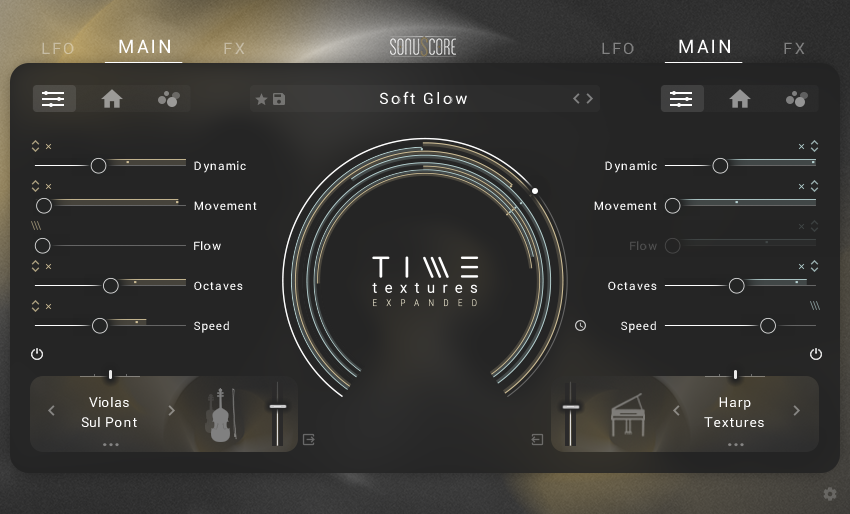850x514 pixels.
Task: Click the harp piano instrument icon
Action: [x=627, y=414]
